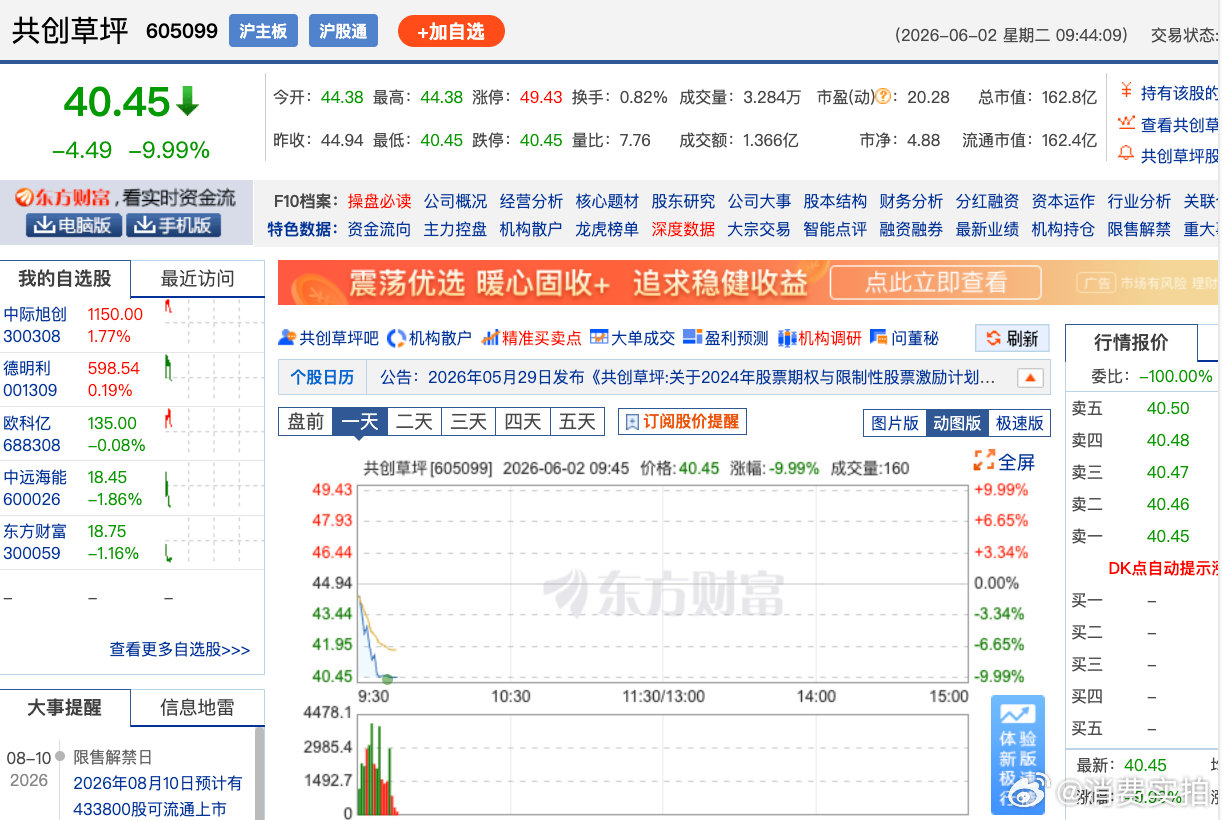This screenshot has width=1222, height=820.
Task: Click the 沪股通 tag button
Action: tap(343, 31)
